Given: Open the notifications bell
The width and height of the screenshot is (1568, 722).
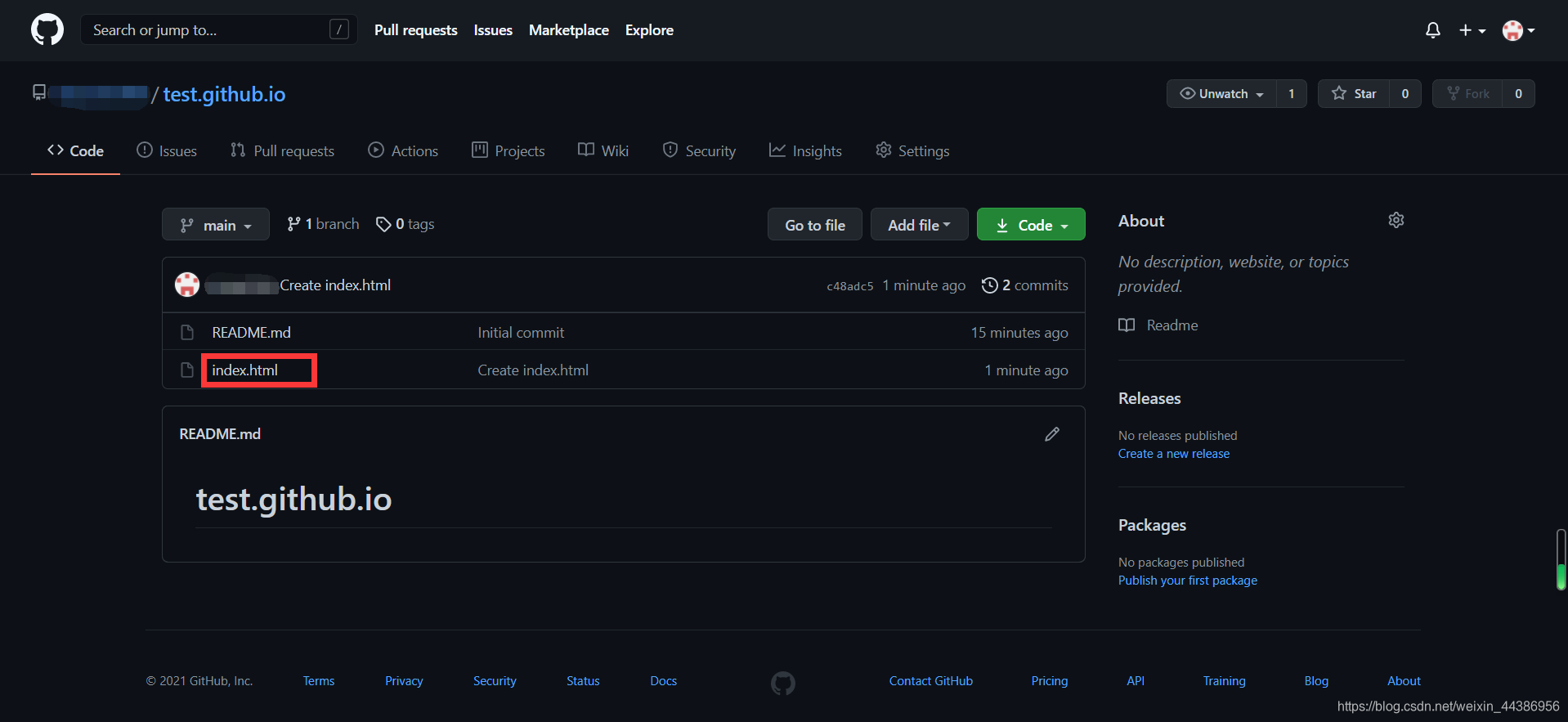Looking at the screenshot, I should point(1432,30).
